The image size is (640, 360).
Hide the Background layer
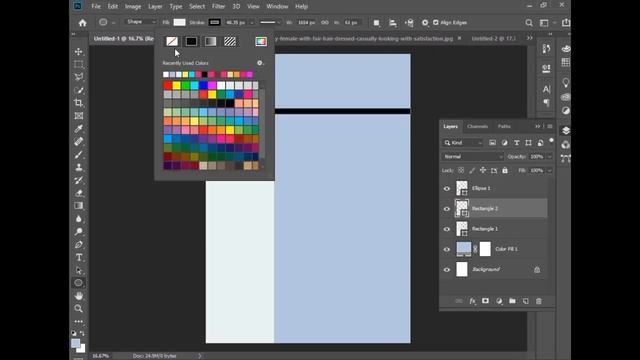(x=447, y=270)
